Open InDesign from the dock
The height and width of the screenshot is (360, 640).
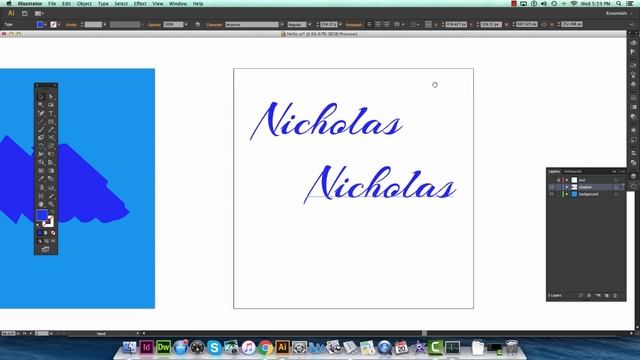146,347
